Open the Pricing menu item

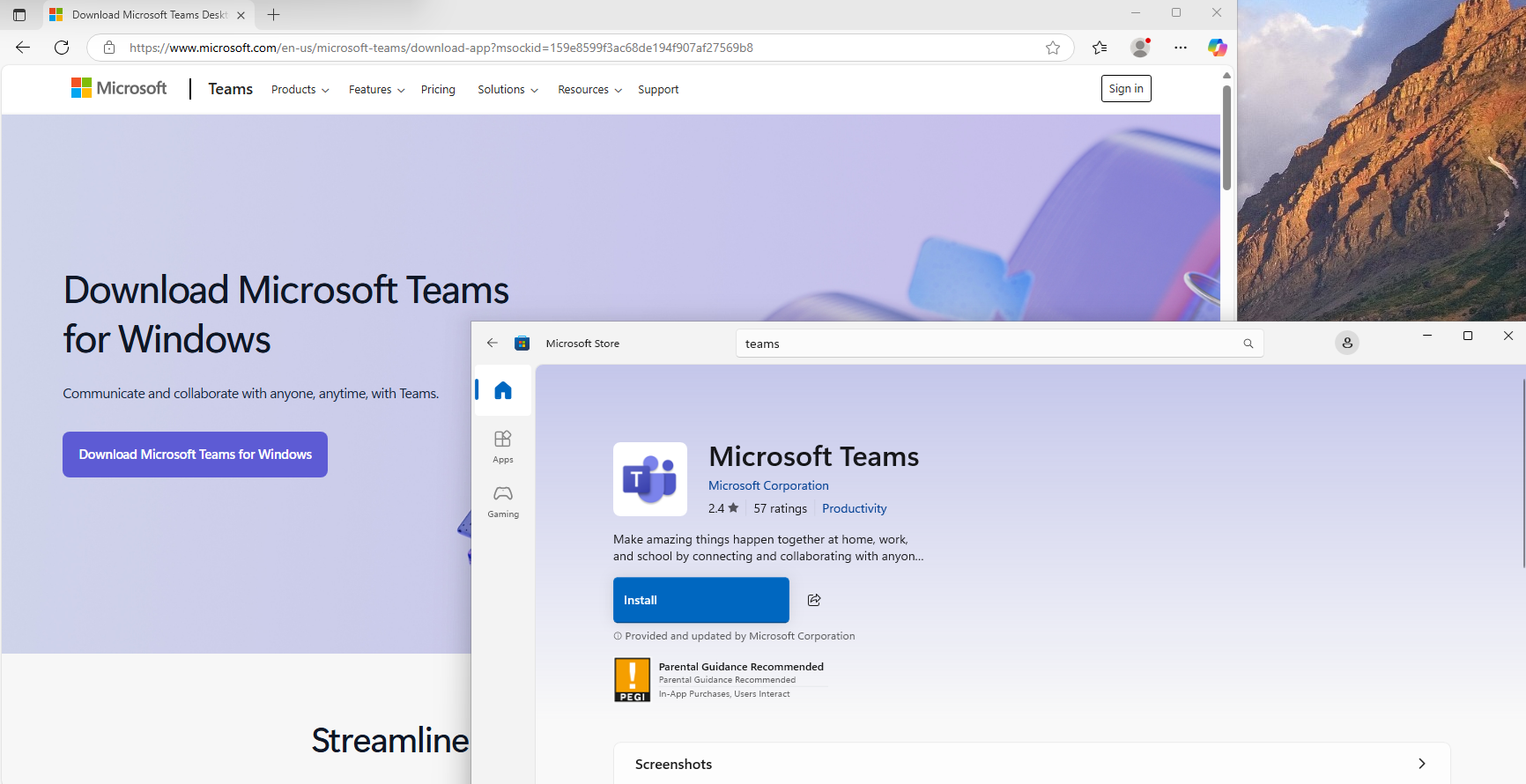(x=438, y=90)
